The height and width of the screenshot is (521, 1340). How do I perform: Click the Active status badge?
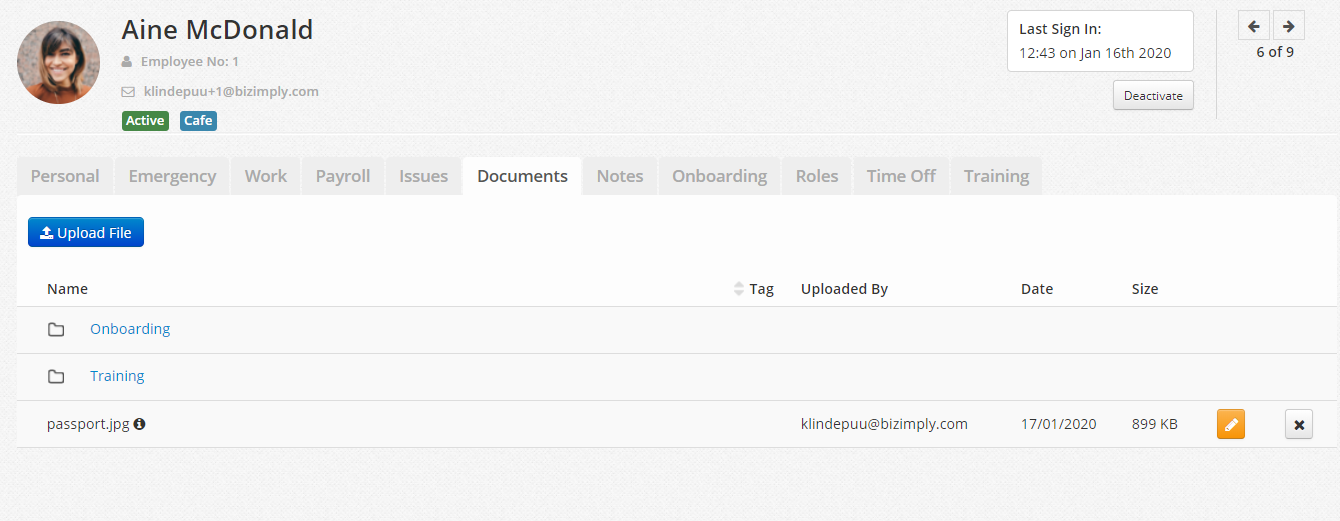click(145, 121)
